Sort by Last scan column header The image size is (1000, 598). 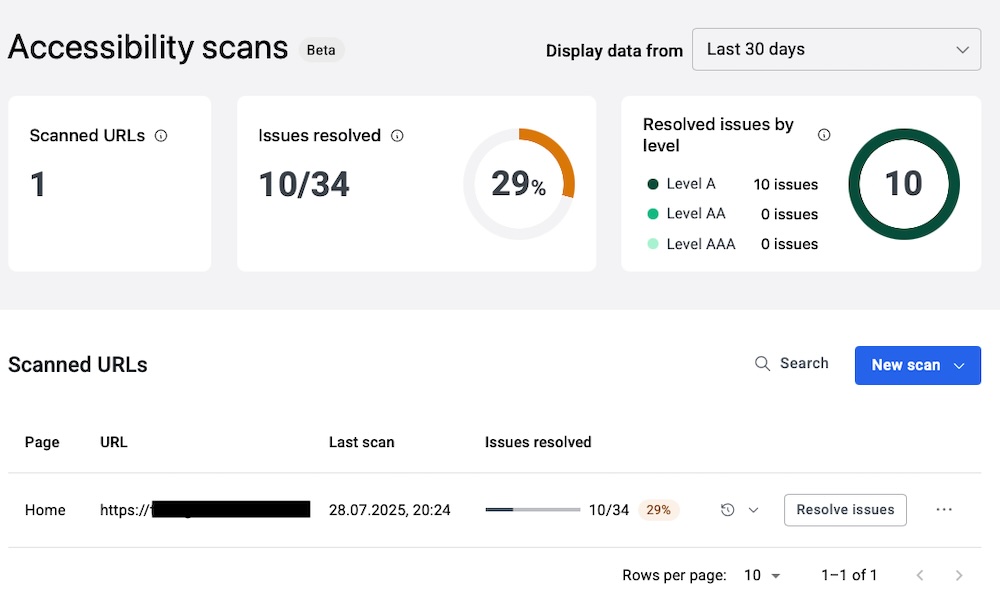click(361, 442)
